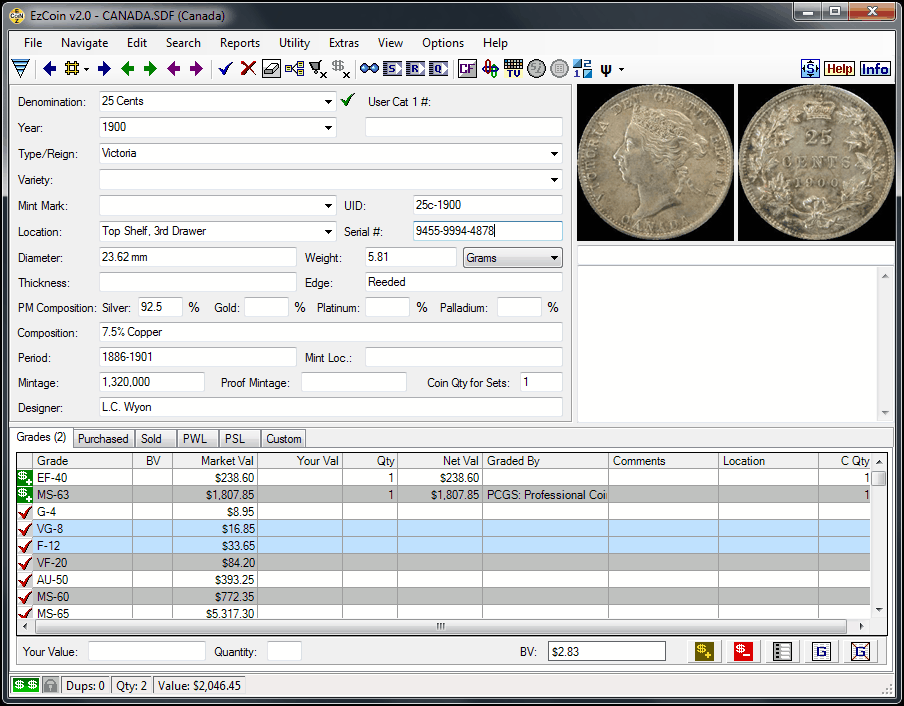Open the filter funnel tool

20,68
